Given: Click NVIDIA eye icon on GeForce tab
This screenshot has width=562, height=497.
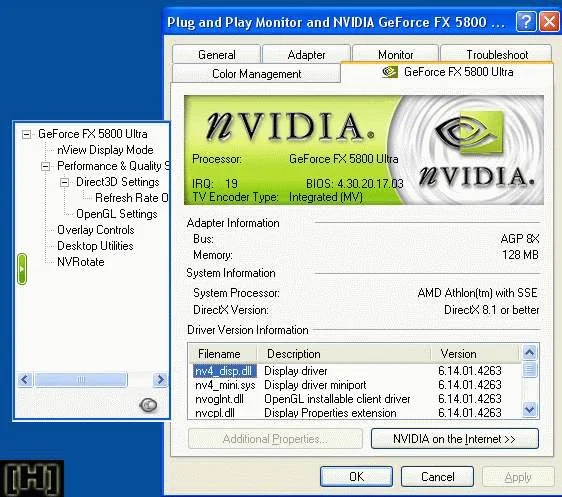Looking at the screenshot, I should (x=390, y=72).
